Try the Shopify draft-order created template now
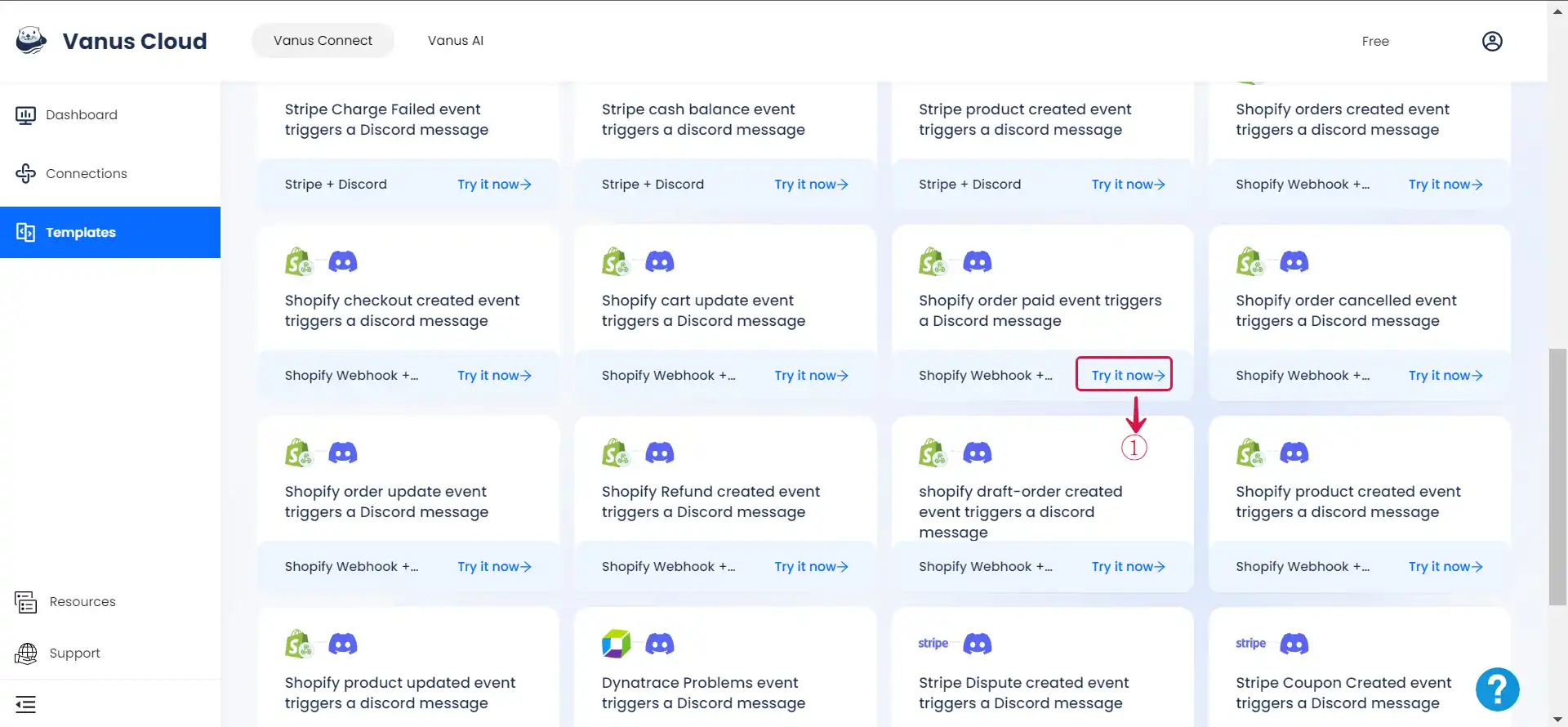The image size is (1568, 727). click(1128, 567)
